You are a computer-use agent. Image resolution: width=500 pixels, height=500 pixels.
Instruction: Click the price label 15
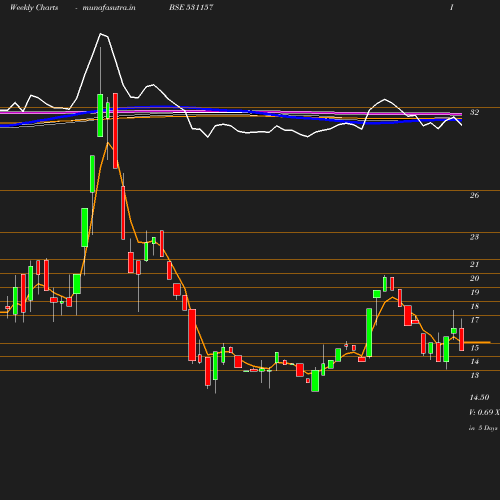coord(474,348)
